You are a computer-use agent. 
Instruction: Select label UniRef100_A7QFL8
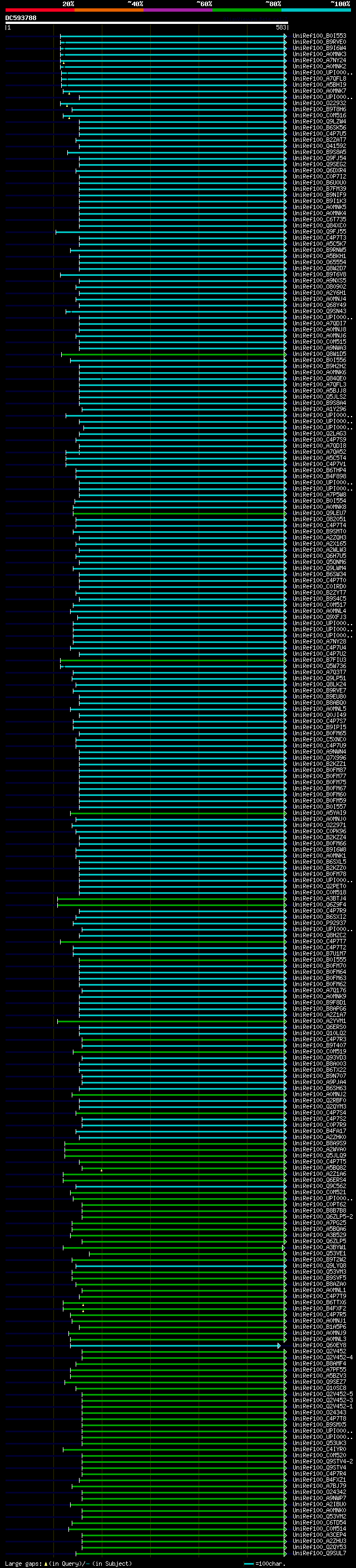coord(319,78)
